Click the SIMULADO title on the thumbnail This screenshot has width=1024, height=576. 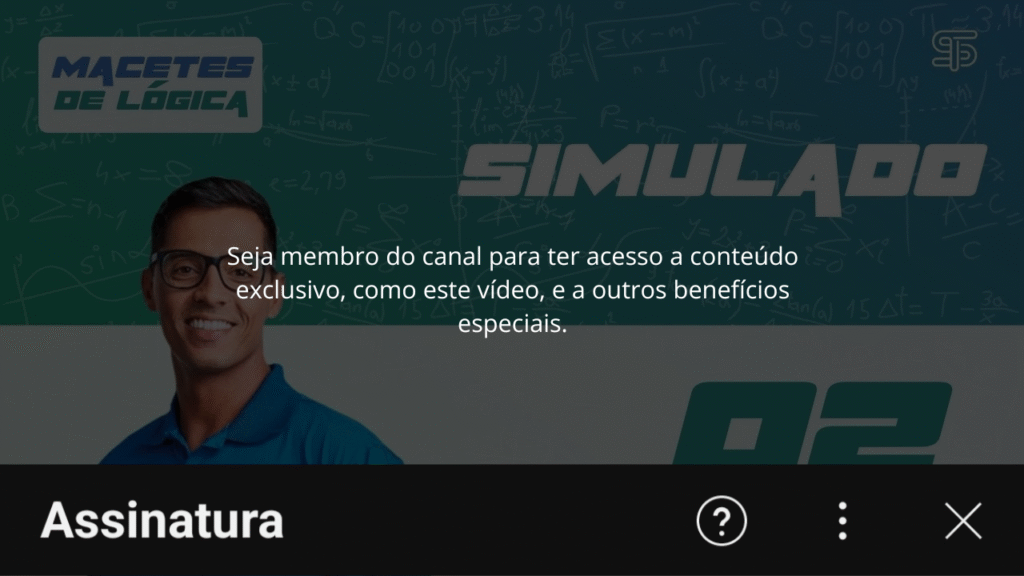(x=722, y=175)
